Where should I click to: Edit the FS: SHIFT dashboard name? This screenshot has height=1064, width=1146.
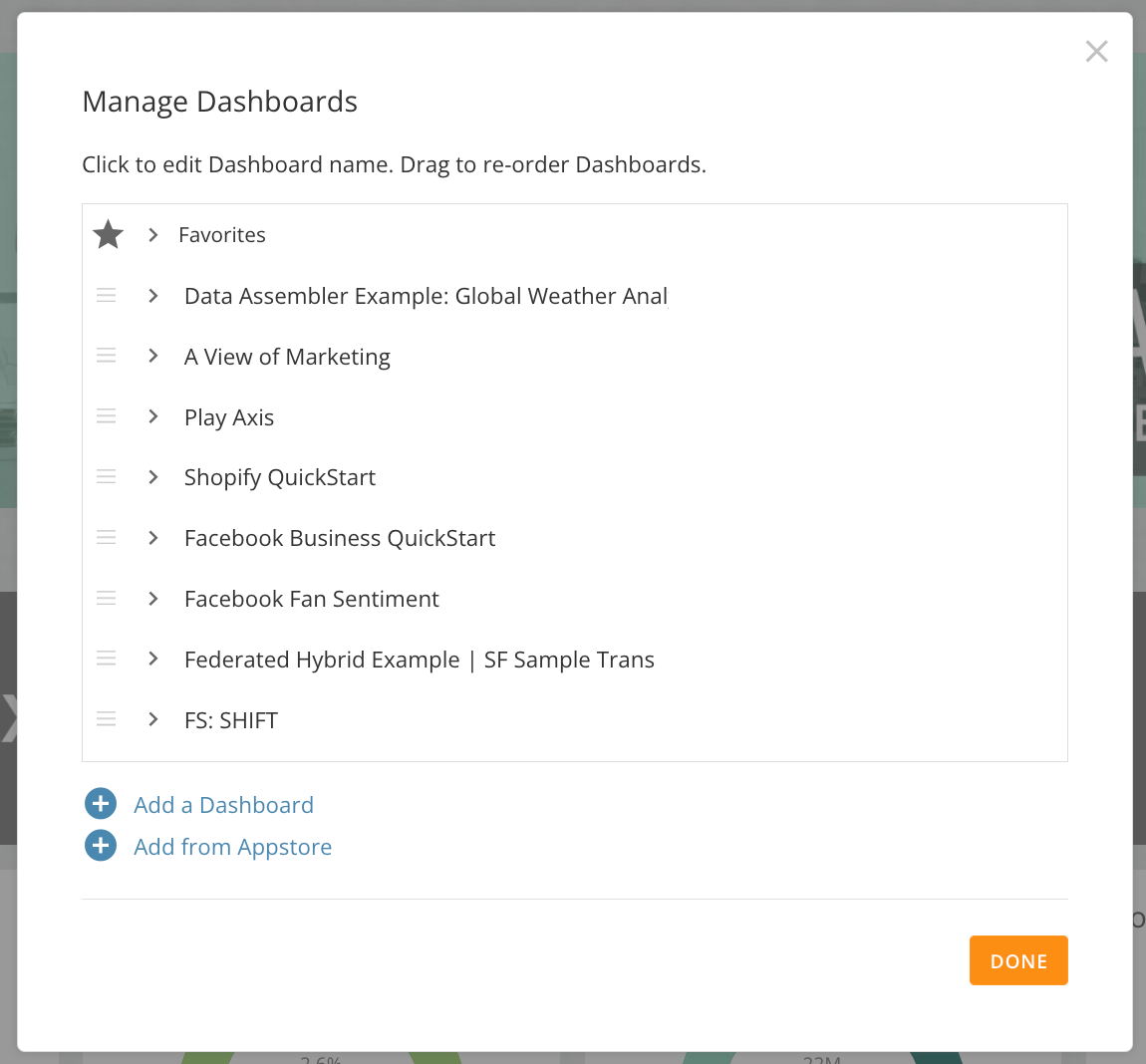click(231, 720)
